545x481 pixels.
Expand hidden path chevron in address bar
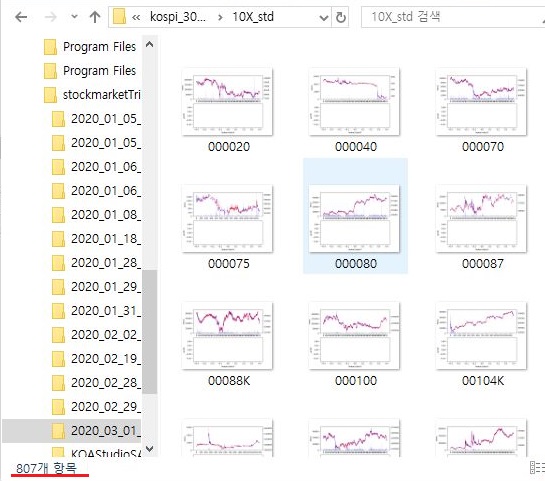tap(136, 17)
